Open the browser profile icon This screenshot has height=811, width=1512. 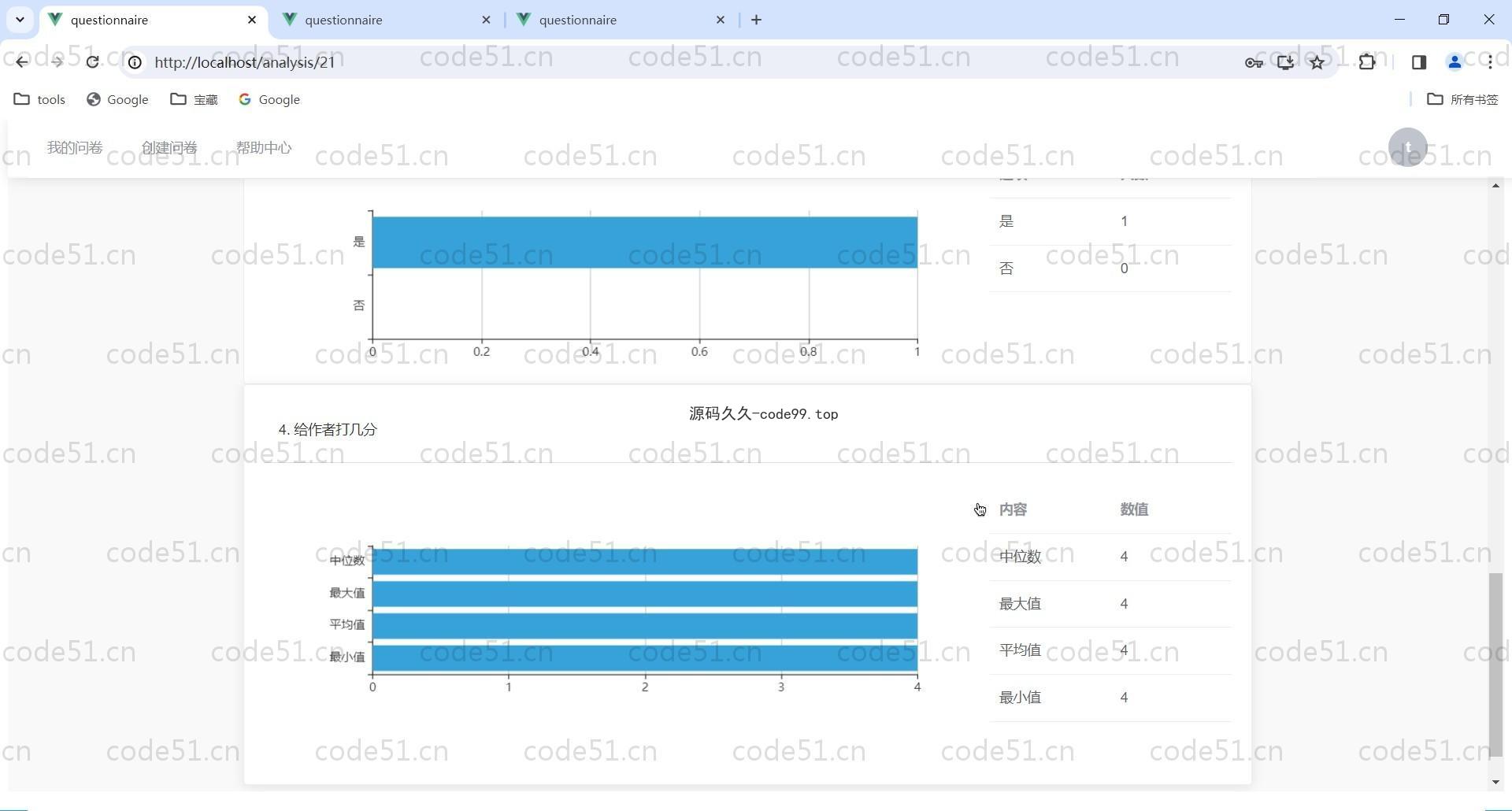click(1455, 62)
